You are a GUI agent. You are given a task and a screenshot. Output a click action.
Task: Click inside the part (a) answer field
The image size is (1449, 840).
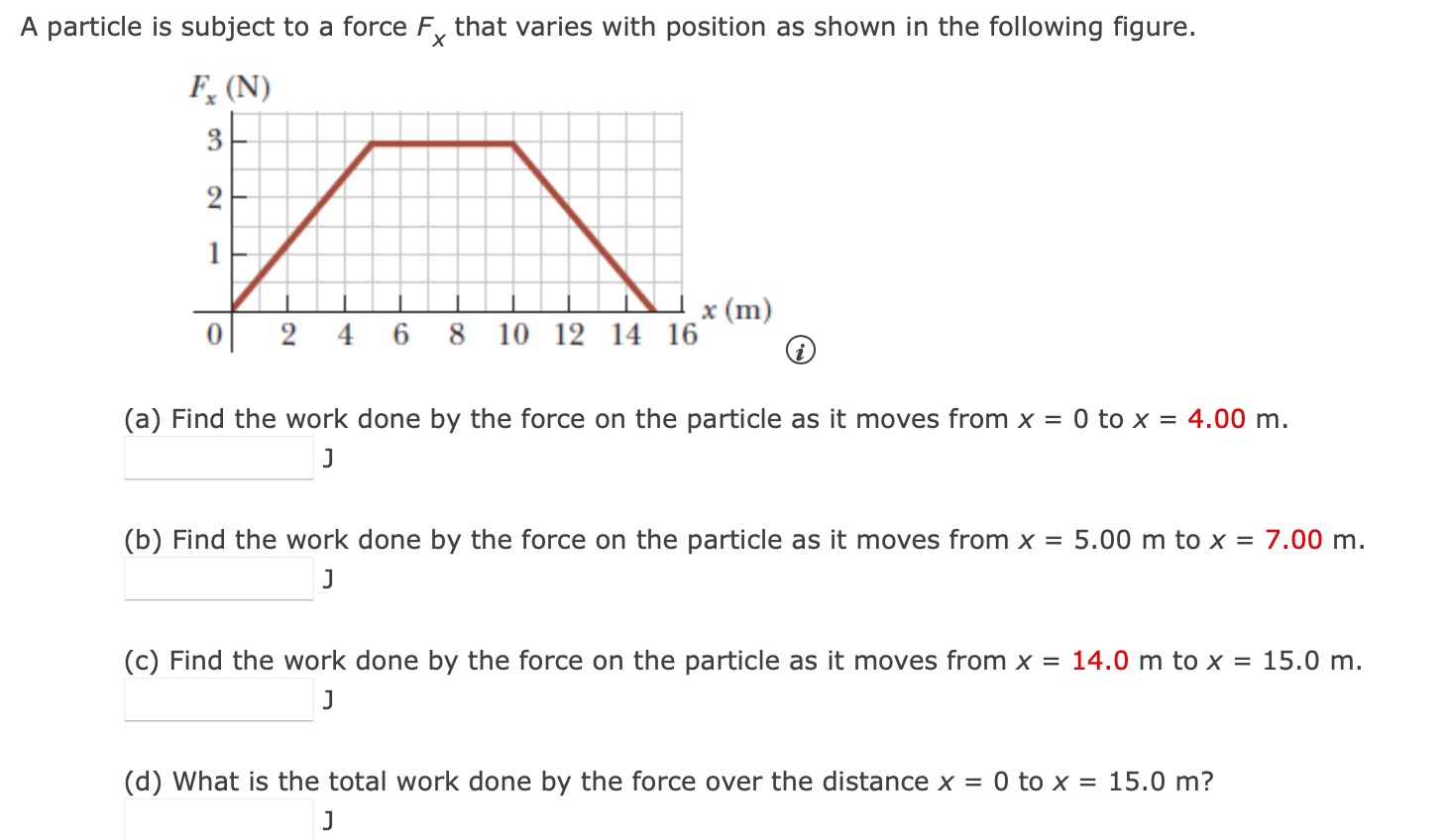click(x=218, y=458)
